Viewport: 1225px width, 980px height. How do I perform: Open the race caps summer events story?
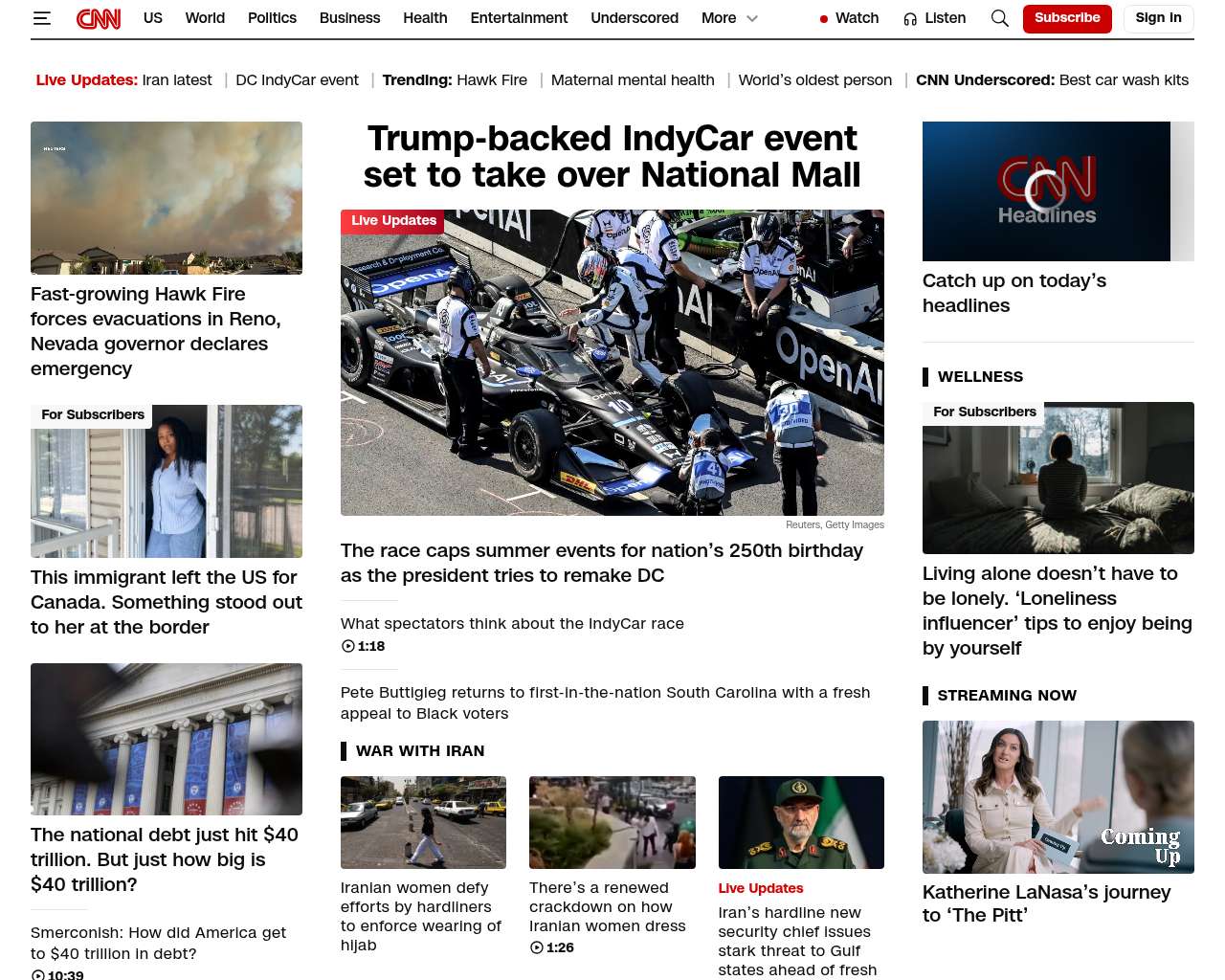(x=602, y=563)
